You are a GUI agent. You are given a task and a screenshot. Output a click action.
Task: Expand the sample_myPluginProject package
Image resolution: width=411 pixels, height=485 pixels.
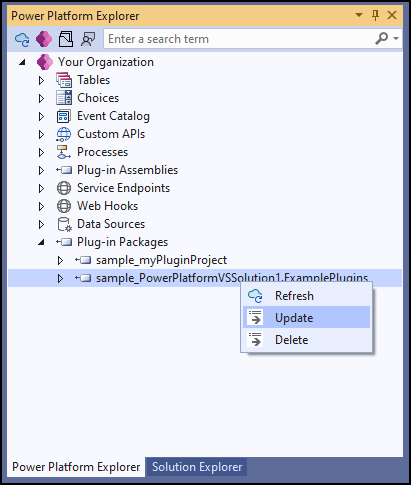click(60, 260)
